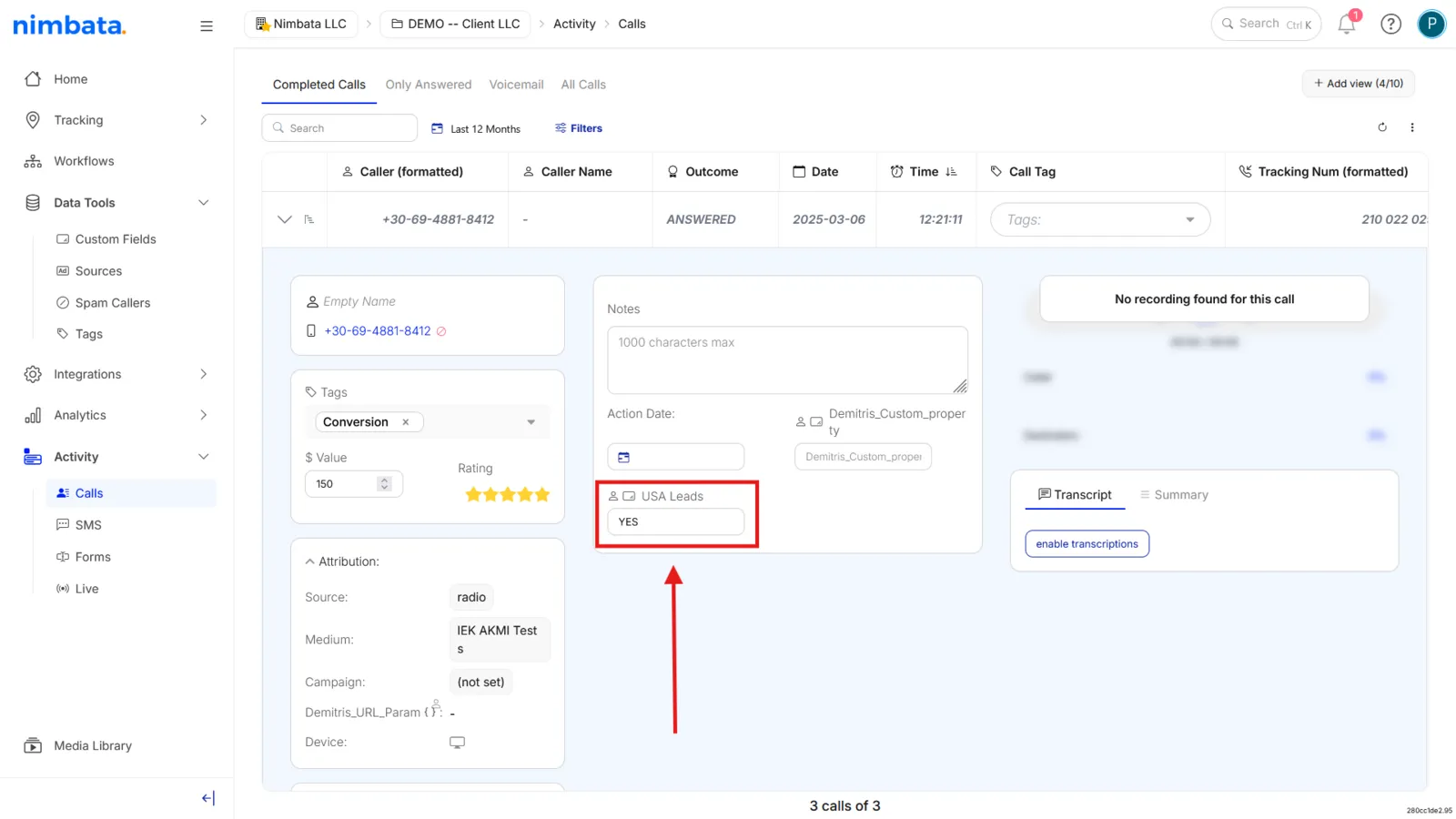Open the user profile avatar P
The width and height of the screenshot is (1456, 819).
(x=1431, y=25)
